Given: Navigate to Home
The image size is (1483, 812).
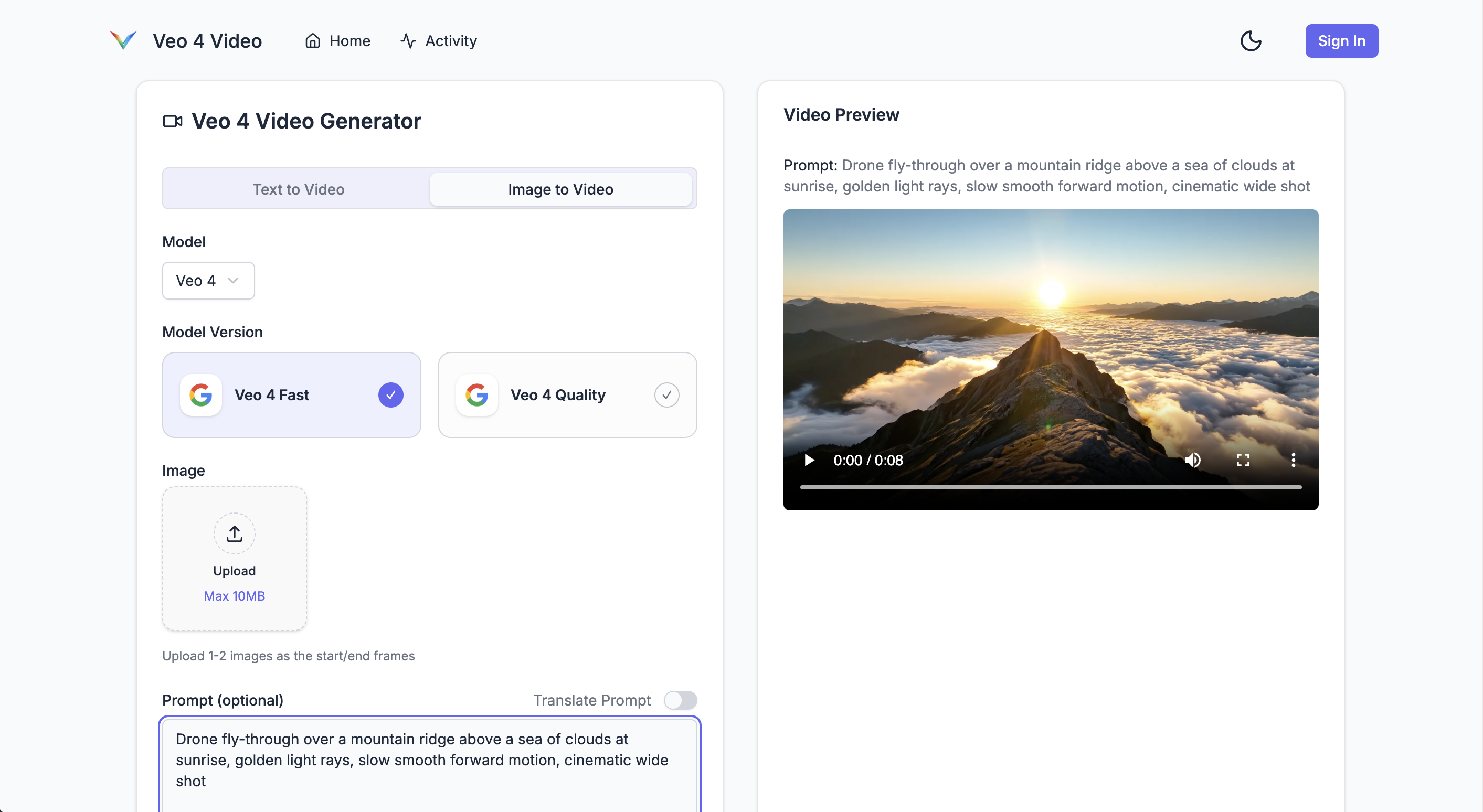Looking at the screenshot, I should point(337,40).
